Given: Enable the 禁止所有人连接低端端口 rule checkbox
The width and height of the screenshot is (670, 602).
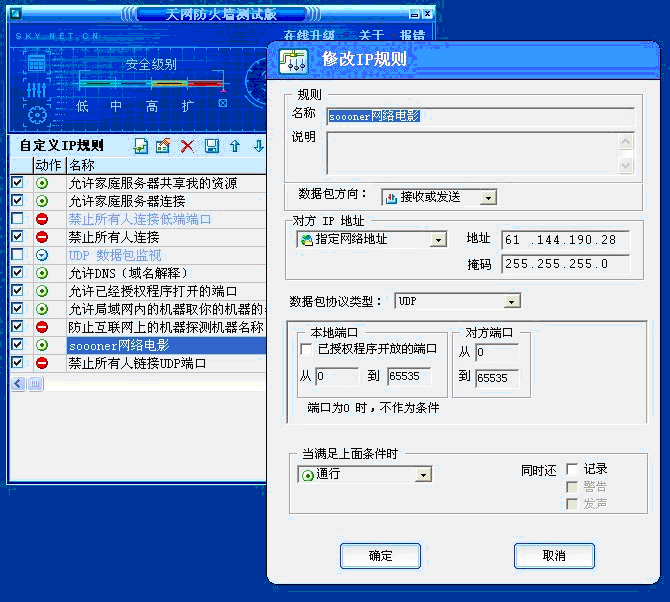Looking at the screenshot, I should tap(17, 219).
